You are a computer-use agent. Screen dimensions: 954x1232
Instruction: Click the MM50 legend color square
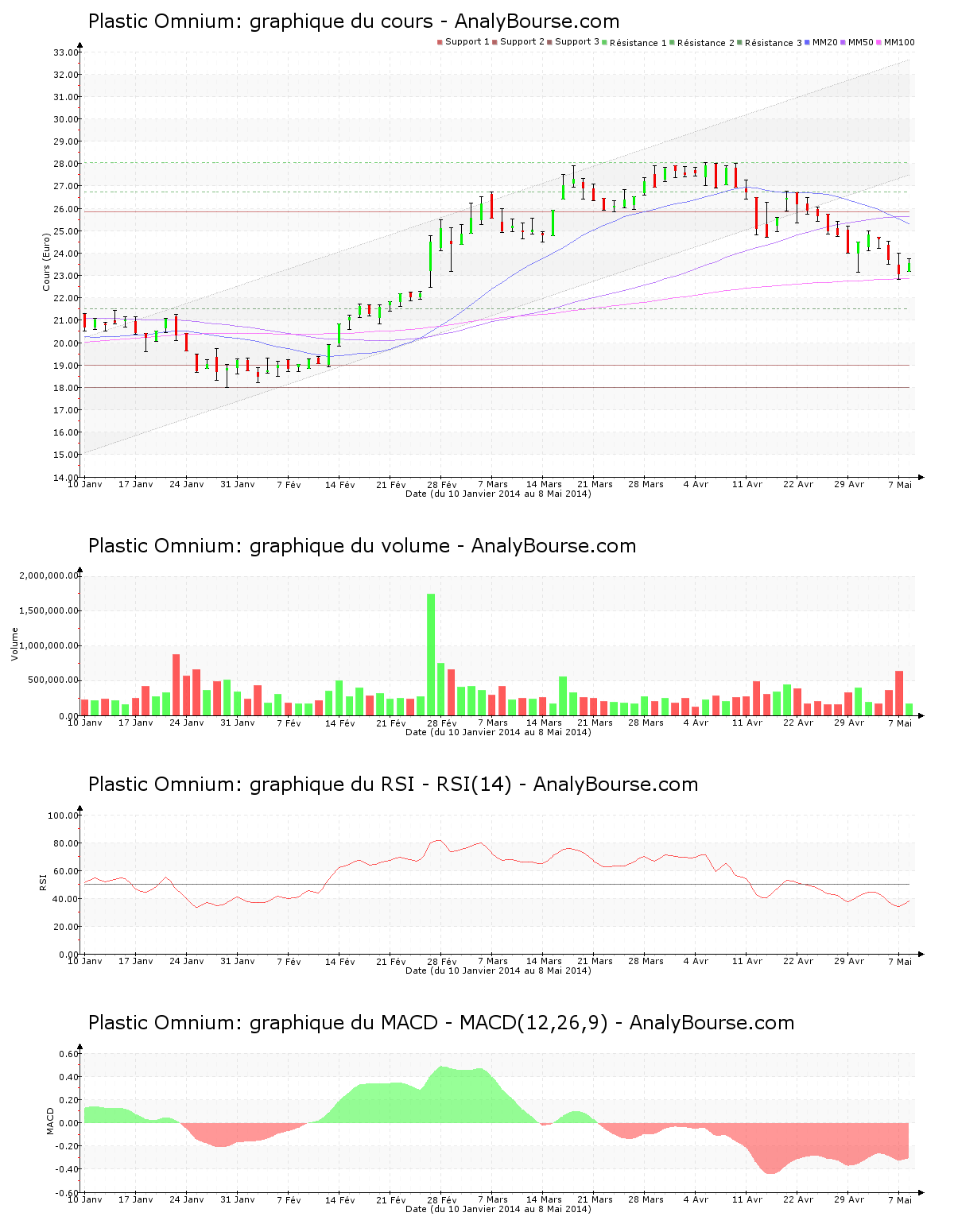tap(843, 42)
